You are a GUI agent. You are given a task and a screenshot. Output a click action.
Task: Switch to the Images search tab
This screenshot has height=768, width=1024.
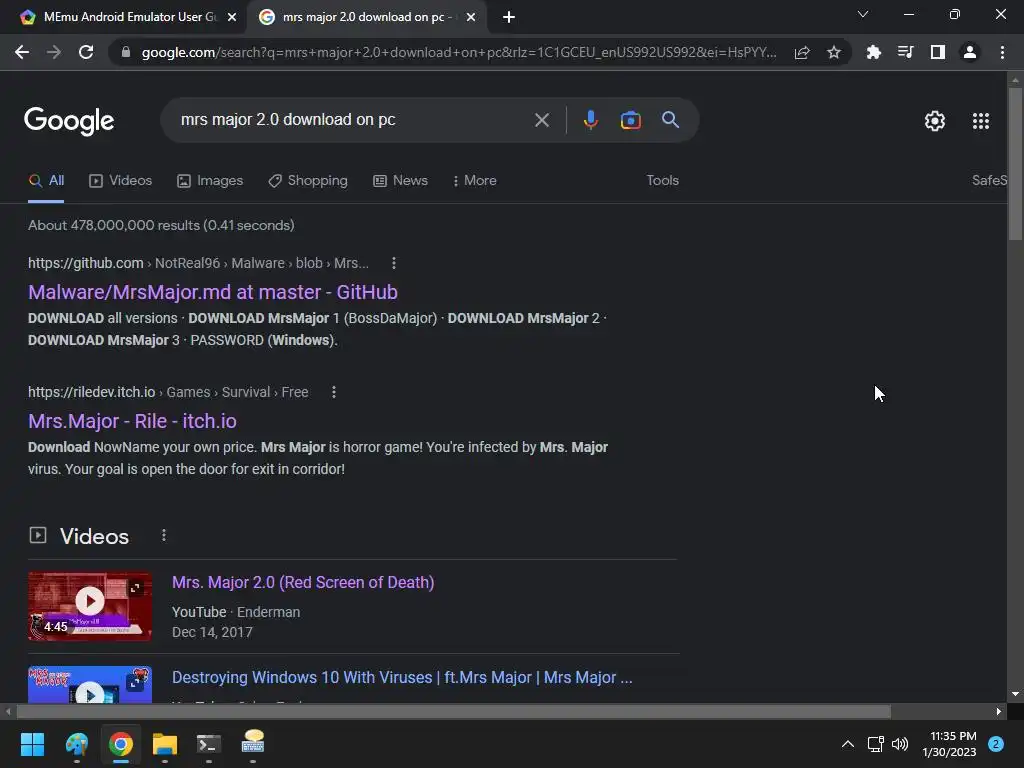(x=210, y=180)
